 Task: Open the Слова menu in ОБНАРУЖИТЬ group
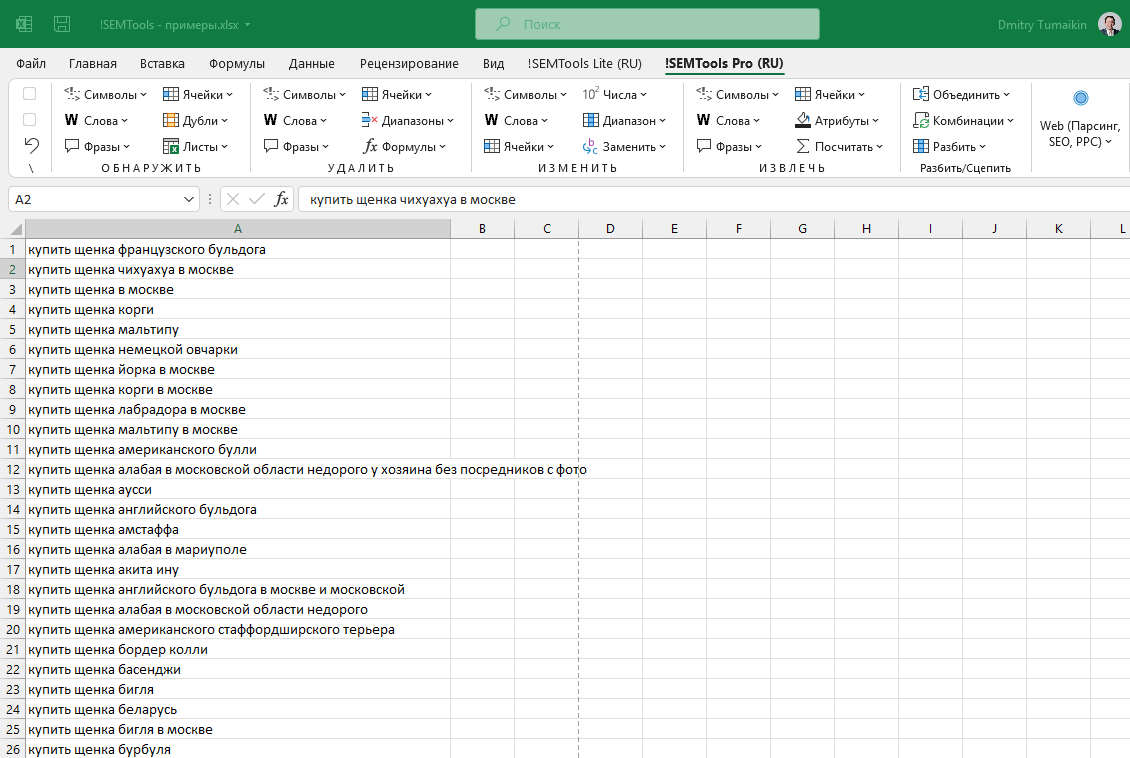tap(96, 120)
